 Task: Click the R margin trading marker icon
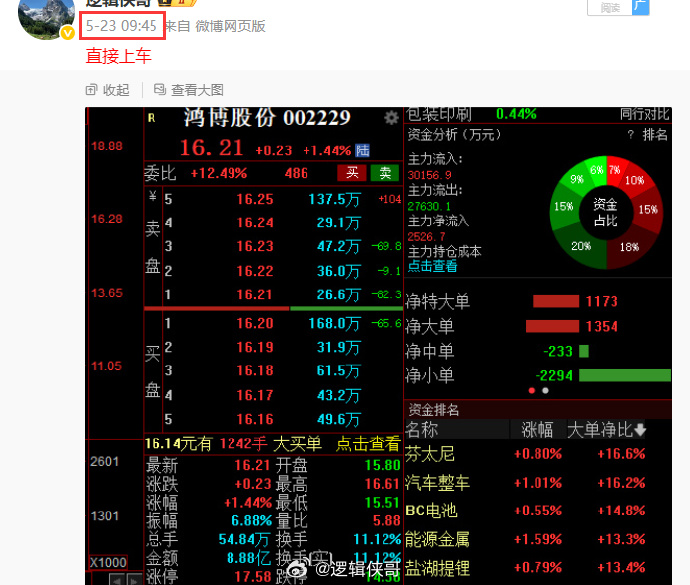point(152,117)
